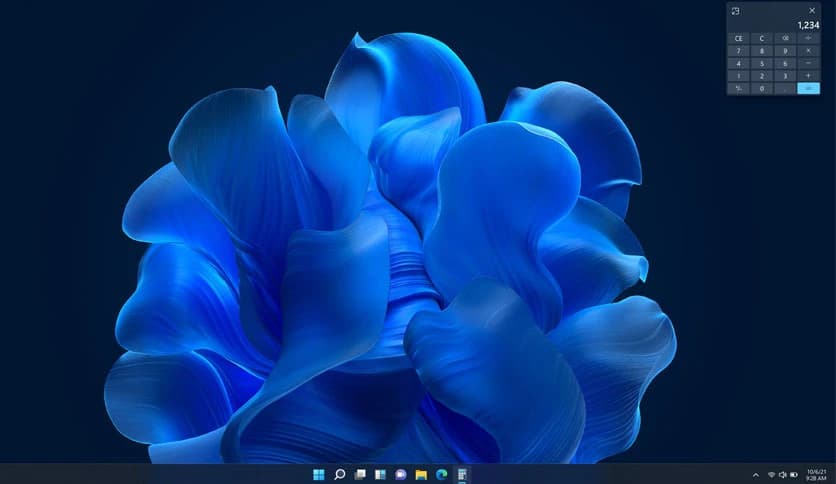Open the date and time flyout

[x=816, y=475]
